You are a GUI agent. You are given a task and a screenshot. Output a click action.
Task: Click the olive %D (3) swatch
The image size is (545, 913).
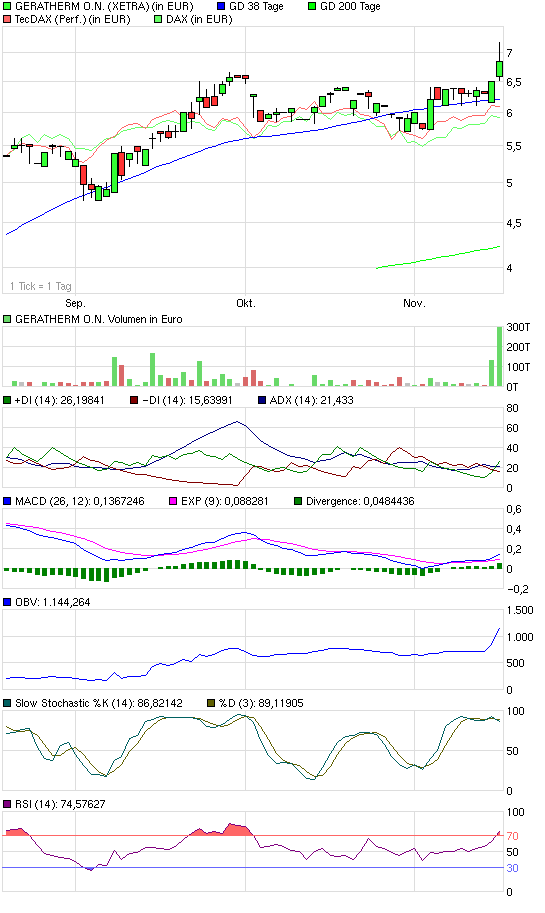(x=211, y=703)
